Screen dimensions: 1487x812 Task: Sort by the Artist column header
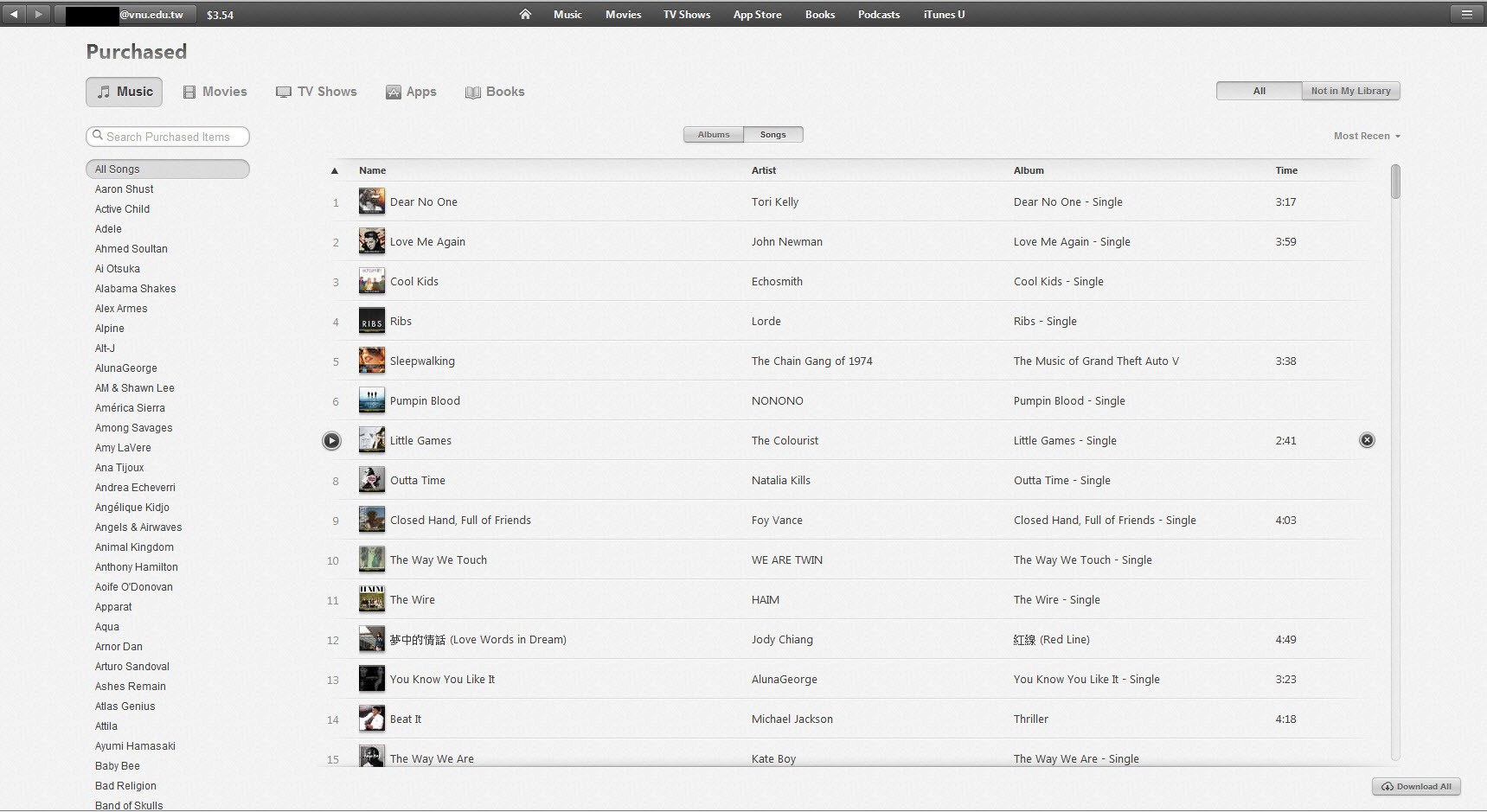pos(764,170)
